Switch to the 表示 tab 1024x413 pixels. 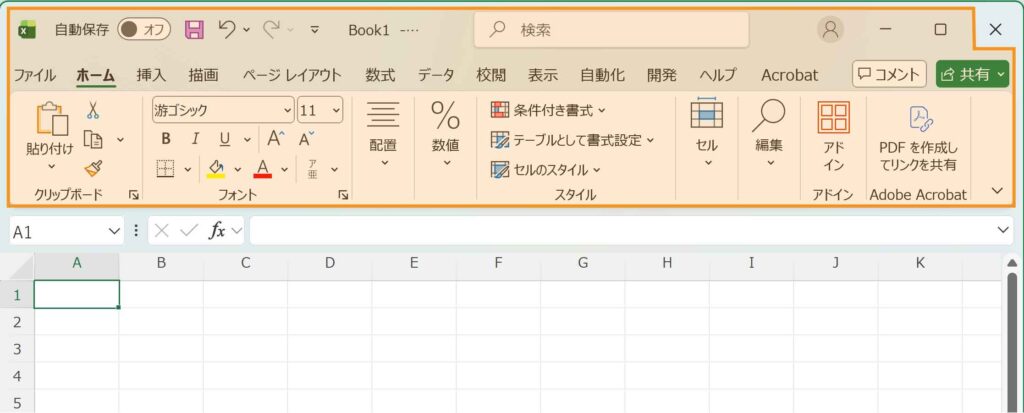click(x=543, y=75)
